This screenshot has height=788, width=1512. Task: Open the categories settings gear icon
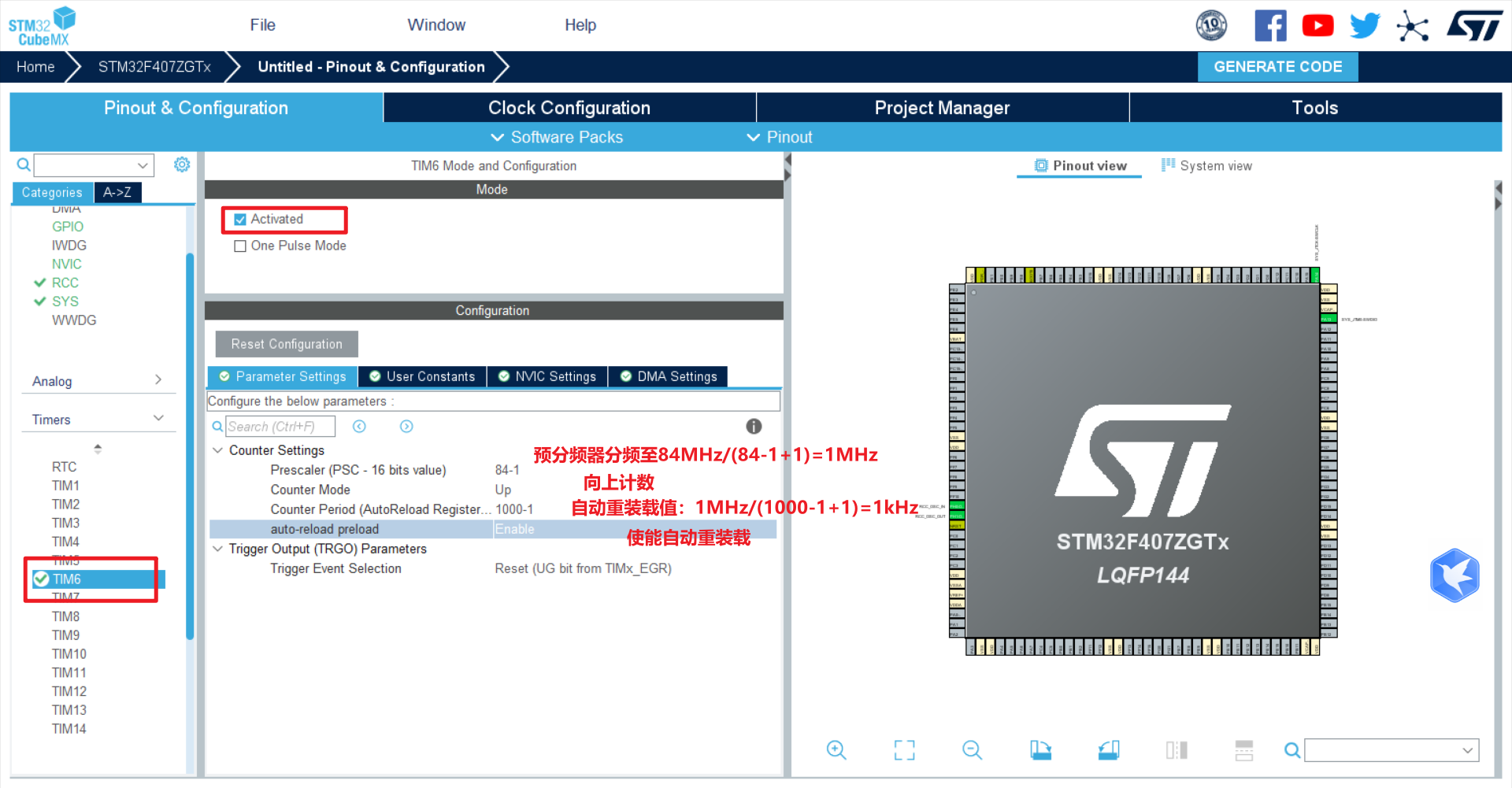click(182, 165)
